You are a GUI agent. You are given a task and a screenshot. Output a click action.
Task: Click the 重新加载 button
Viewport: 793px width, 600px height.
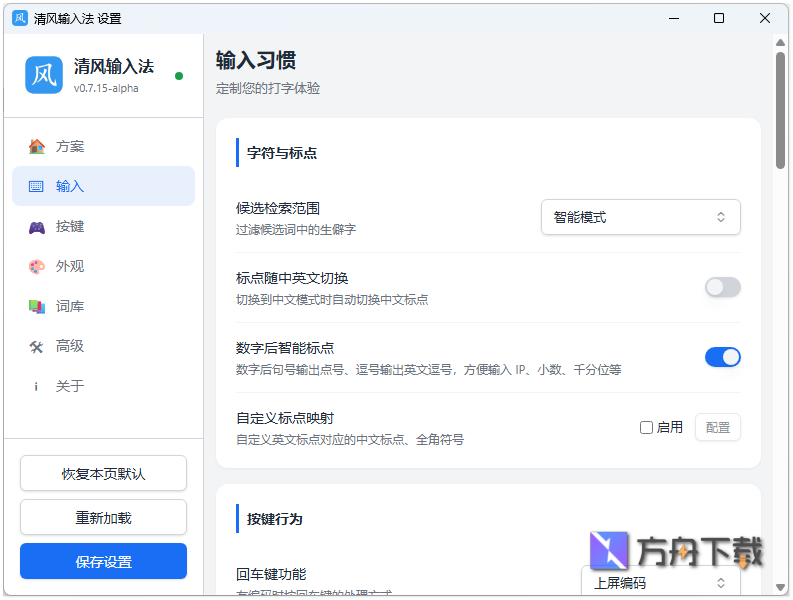coord(103,518)
